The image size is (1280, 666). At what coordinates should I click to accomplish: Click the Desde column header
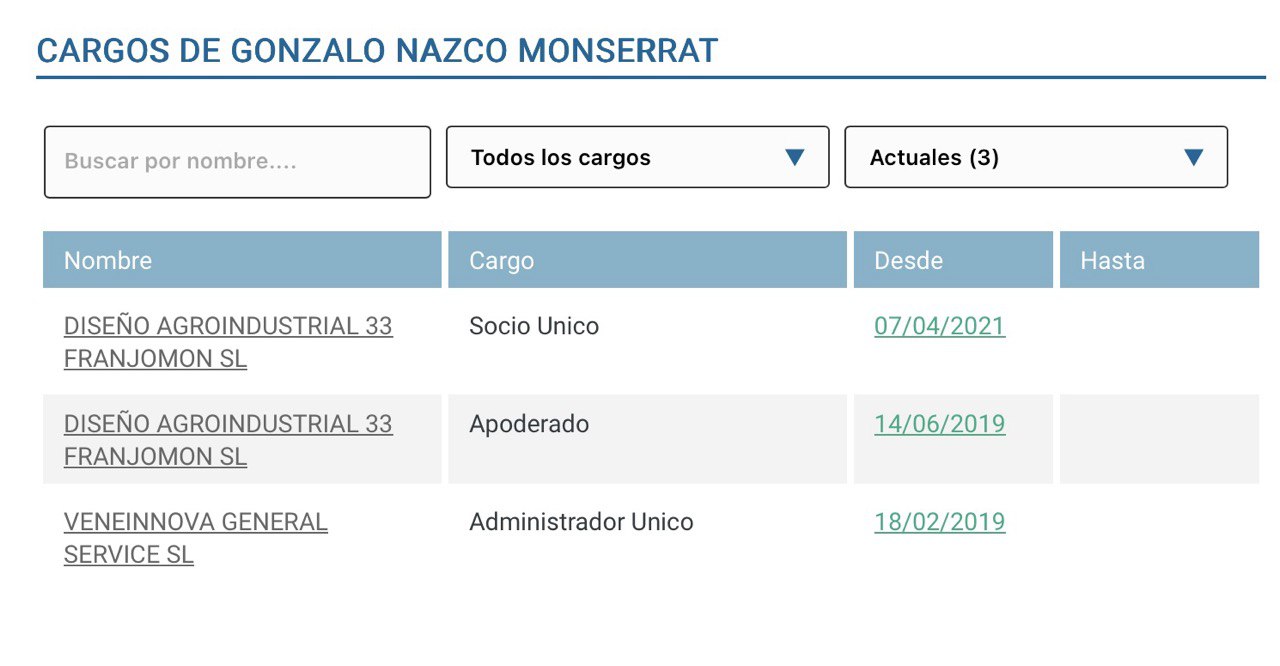(x=908, y=261)
